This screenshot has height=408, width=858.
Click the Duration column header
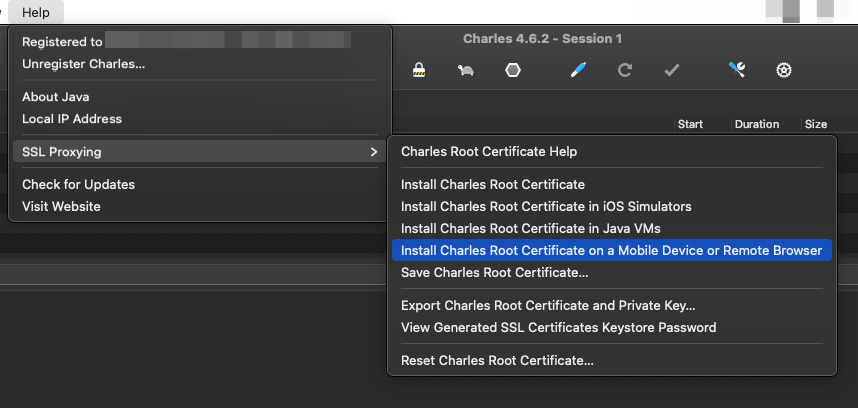(757, 124)
